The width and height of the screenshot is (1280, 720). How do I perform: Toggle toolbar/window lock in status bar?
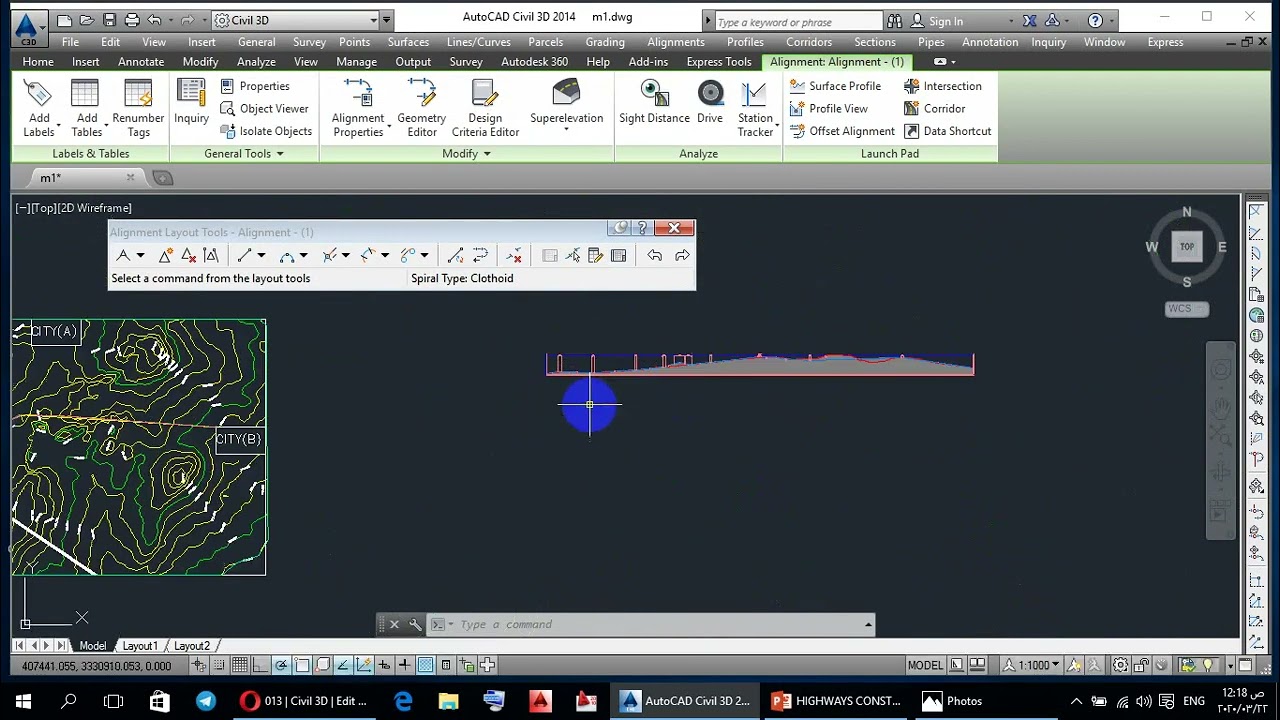click(x=1142, y=665)
